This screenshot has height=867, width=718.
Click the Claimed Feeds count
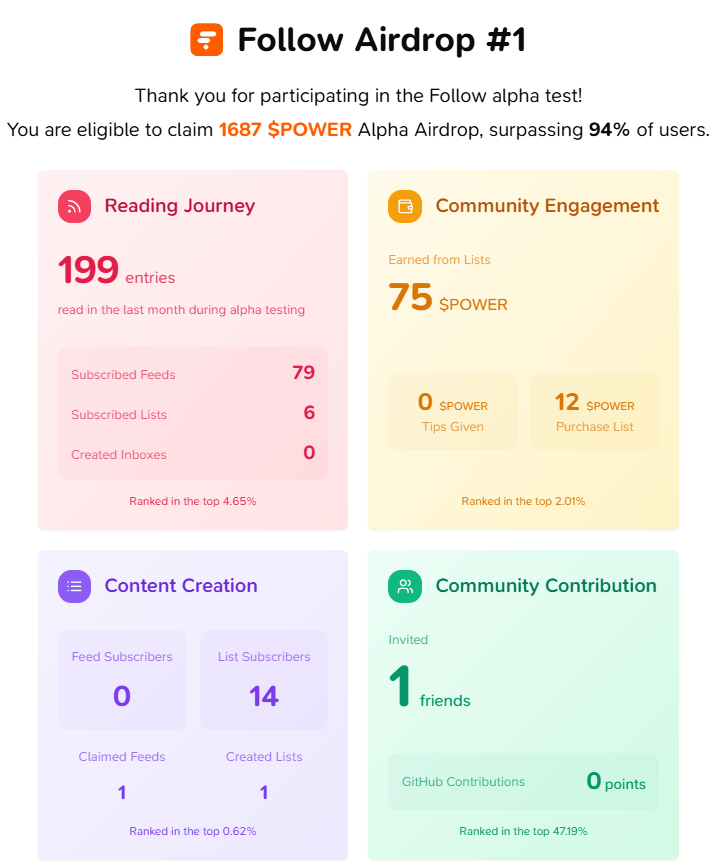(x=122, y=792)
